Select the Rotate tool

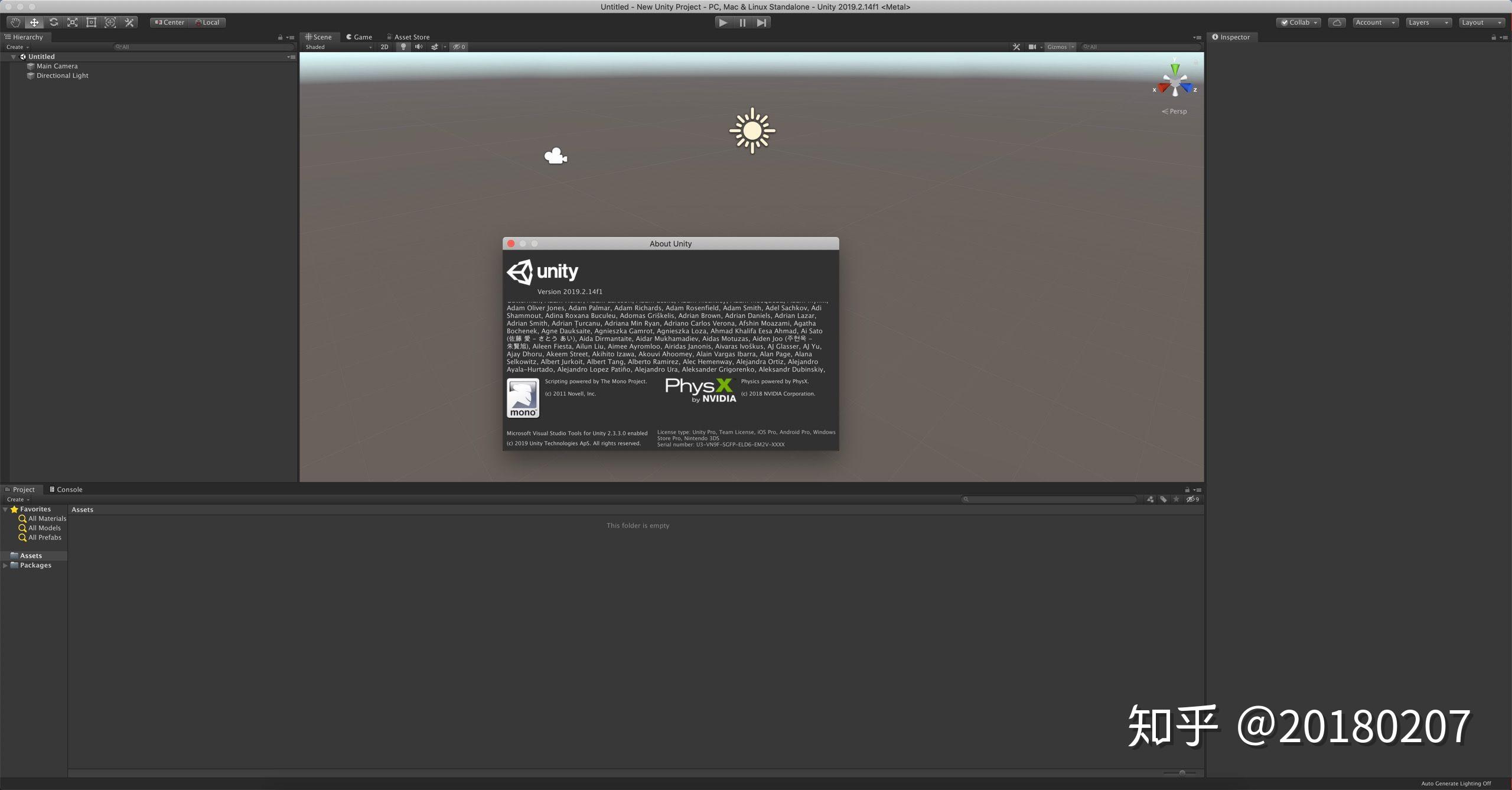point(53,22)
